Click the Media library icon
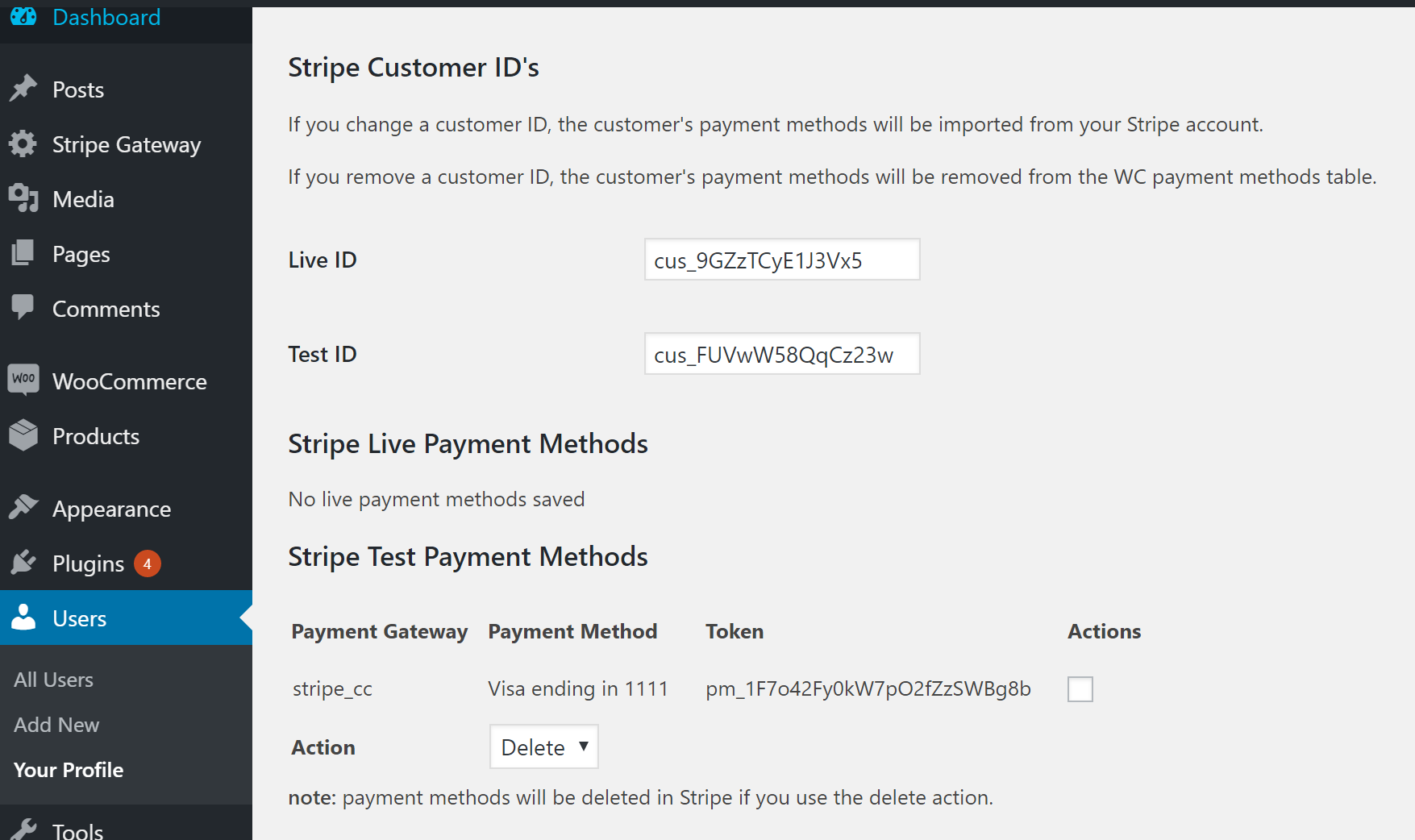Screen dimensions: 1415x840 click(x=23, y=198)
